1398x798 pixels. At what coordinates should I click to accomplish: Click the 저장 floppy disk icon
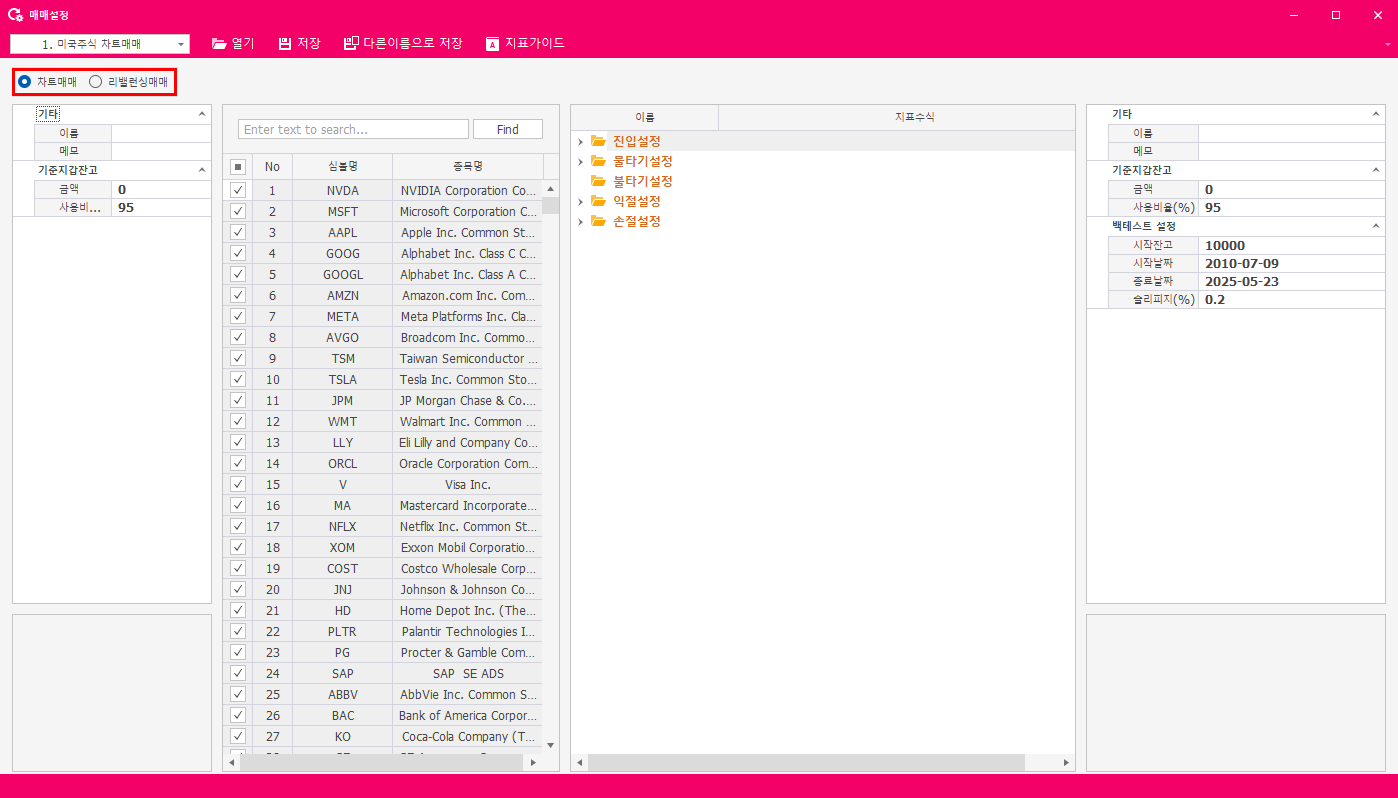tap(285, 44)
